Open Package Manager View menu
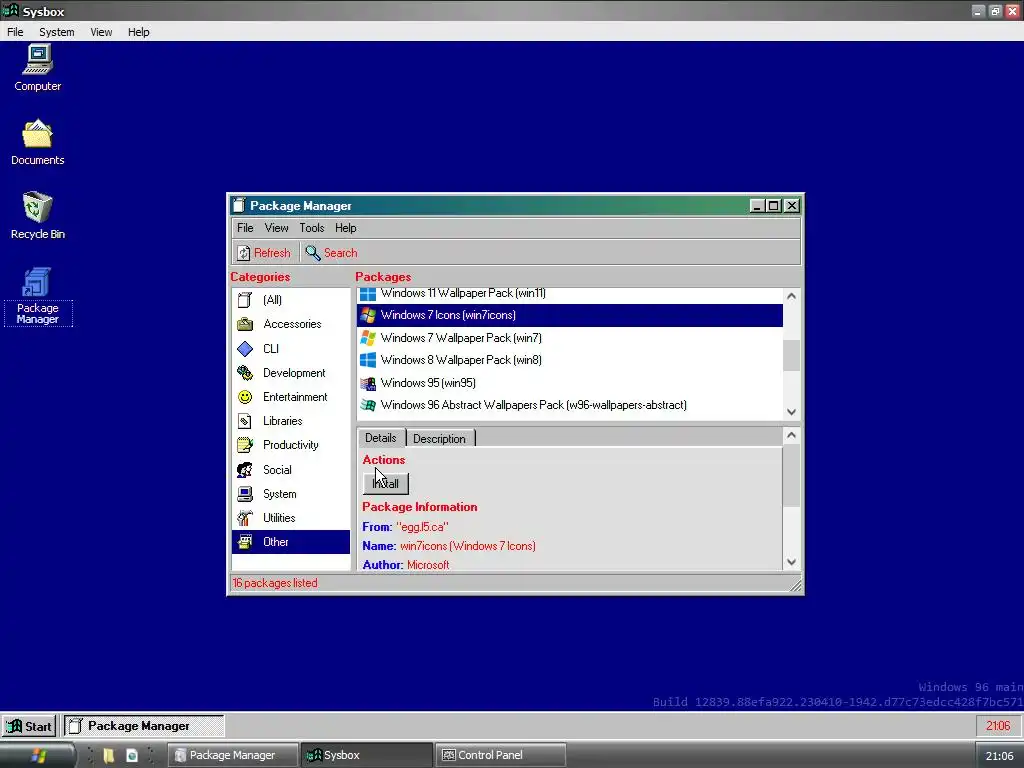This screenshot has height=768, width=1024. click(x=276, y=228)
